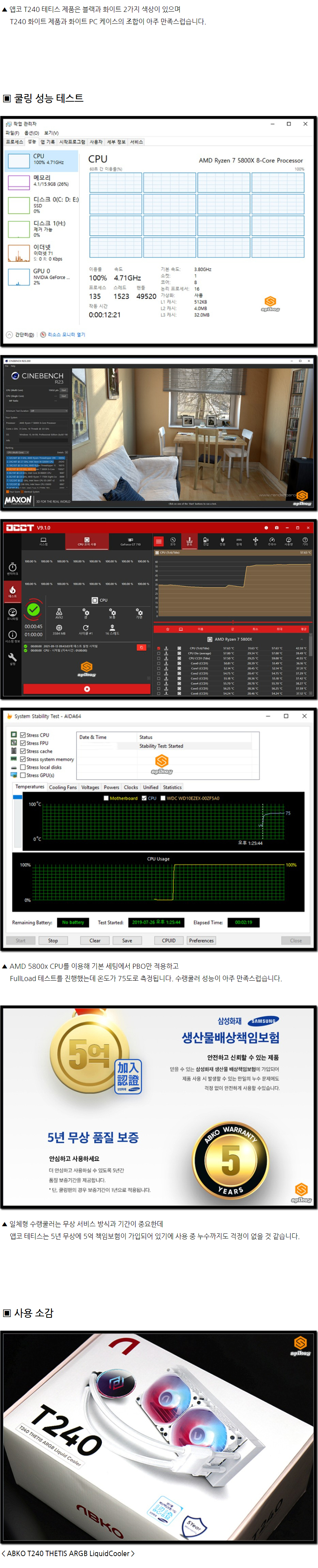Image resolution: width=318 pixels, height=1568 pixels.
Task: Open the OCCT Test section in sidebar
Action: click(x=12, y=591)
